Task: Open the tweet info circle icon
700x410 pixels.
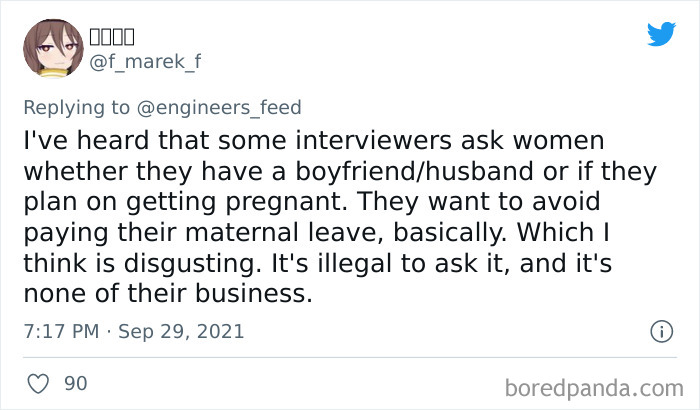Action: [x=659, y=330]
